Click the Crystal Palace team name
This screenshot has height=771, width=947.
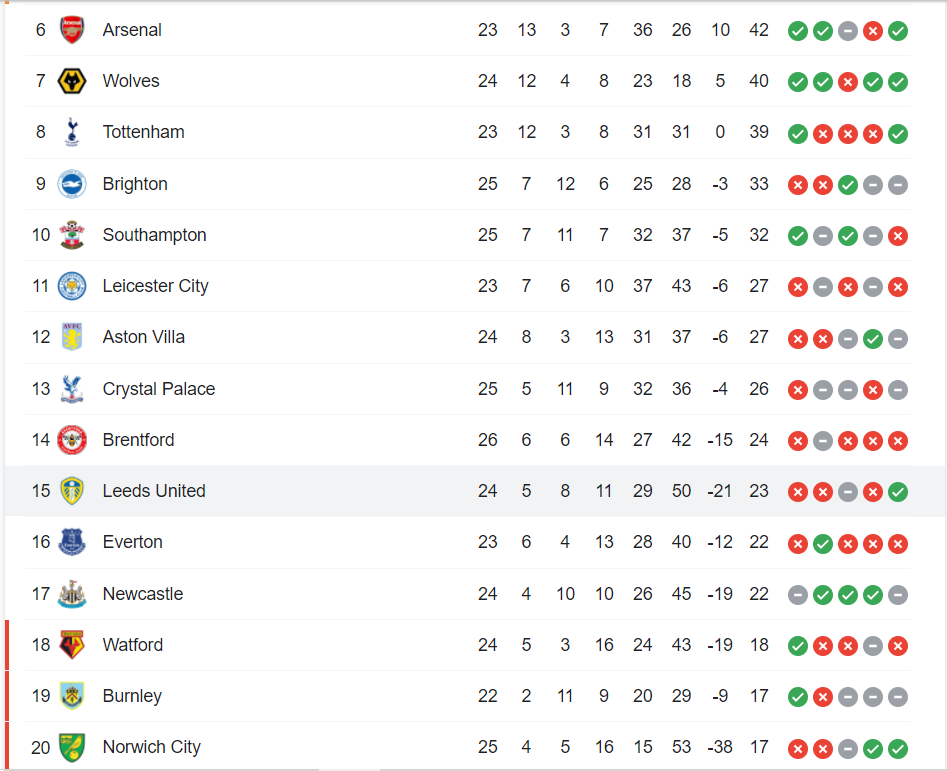click(x=158, y=389)
